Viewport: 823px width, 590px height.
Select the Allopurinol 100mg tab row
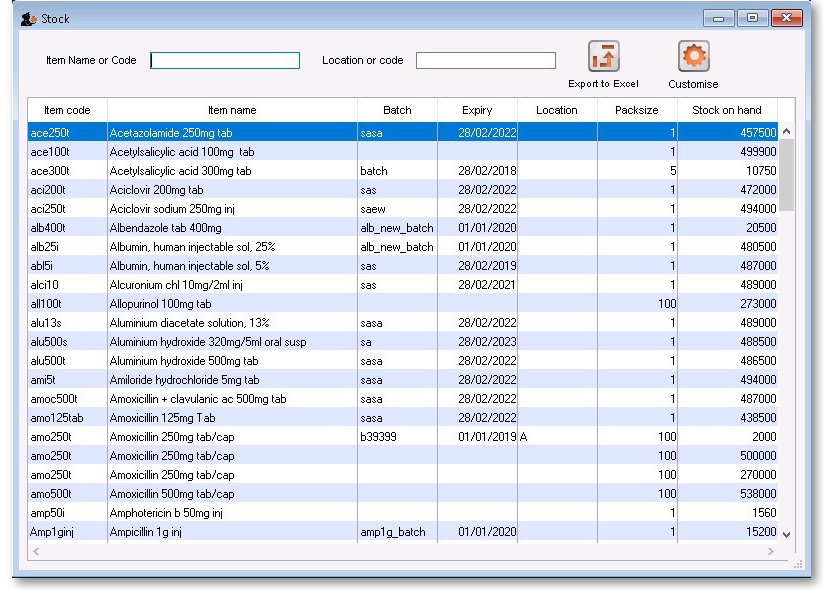coord(232,304)
